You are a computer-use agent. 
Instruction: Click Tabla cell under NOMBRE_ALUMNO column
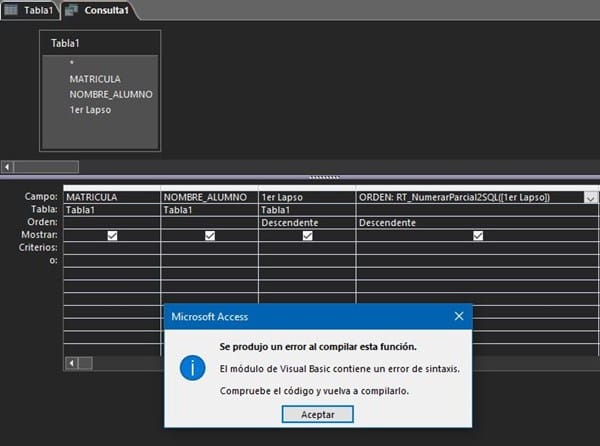click(x=209, y=210)
